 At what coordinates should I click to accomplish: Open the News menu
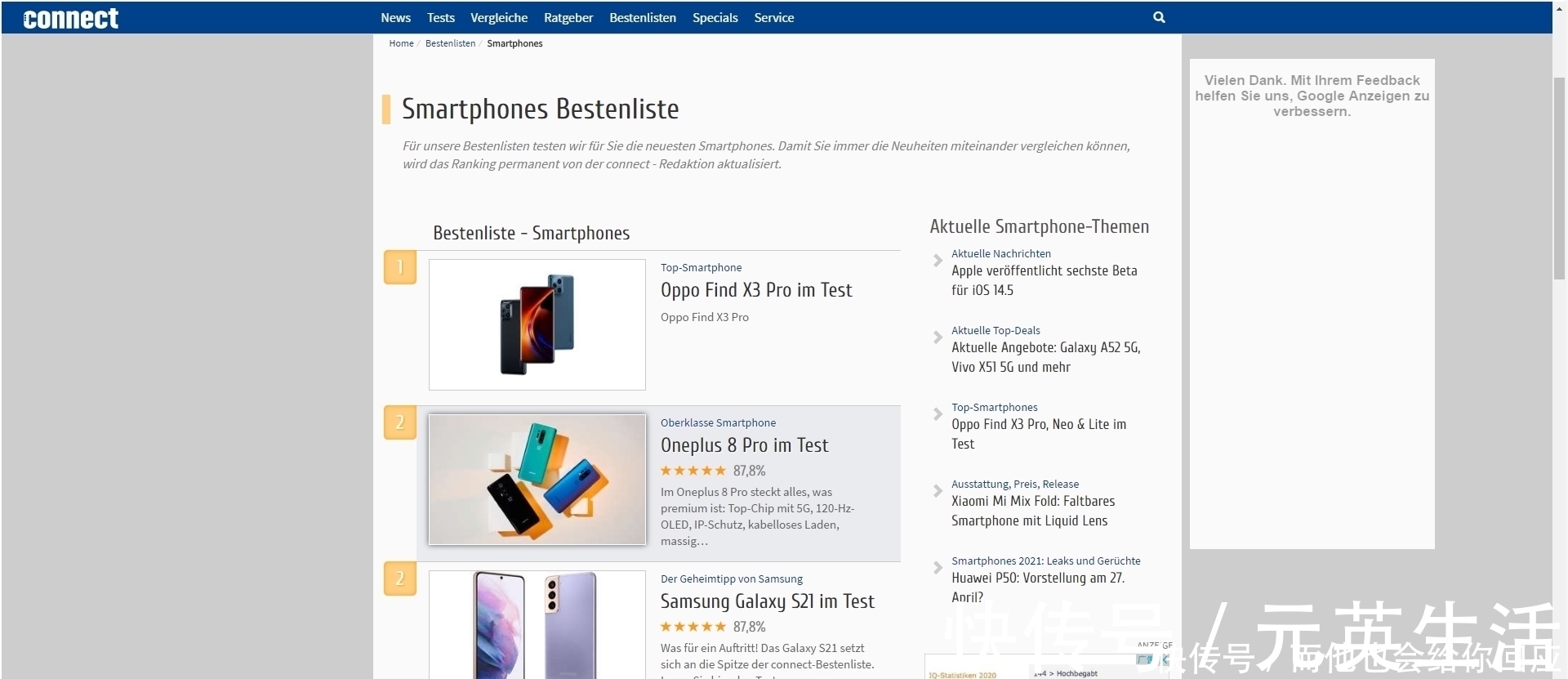click(396, 17)
